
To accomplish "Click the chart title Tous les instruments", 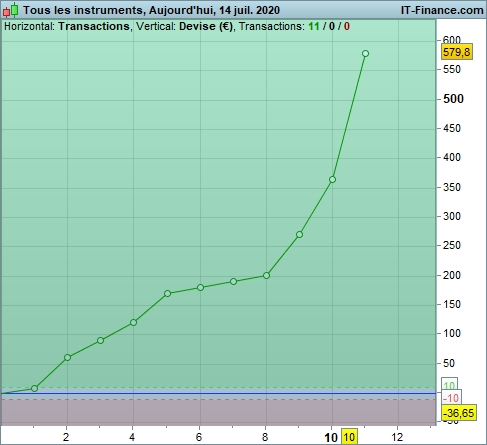I will click(83, 10).
